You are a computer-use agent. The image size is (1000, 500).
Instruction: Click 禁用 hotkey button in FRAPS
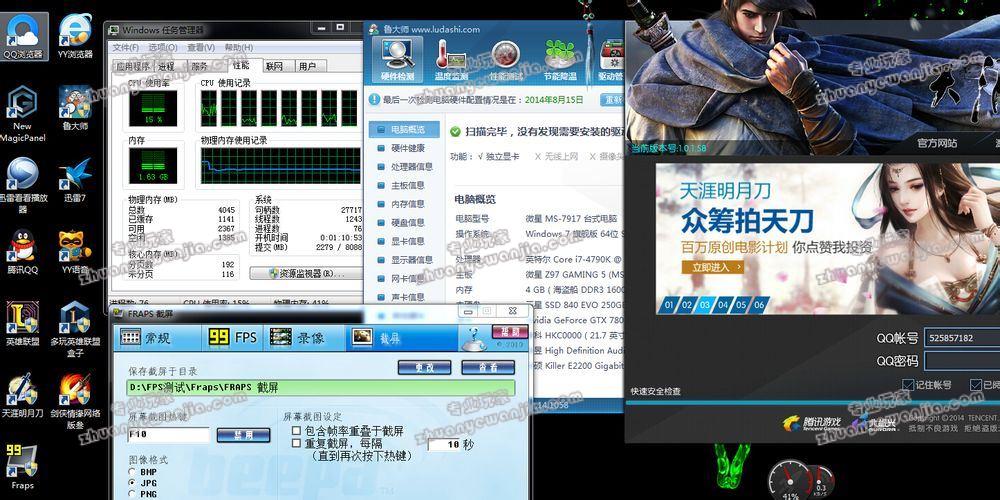[243, 436]
